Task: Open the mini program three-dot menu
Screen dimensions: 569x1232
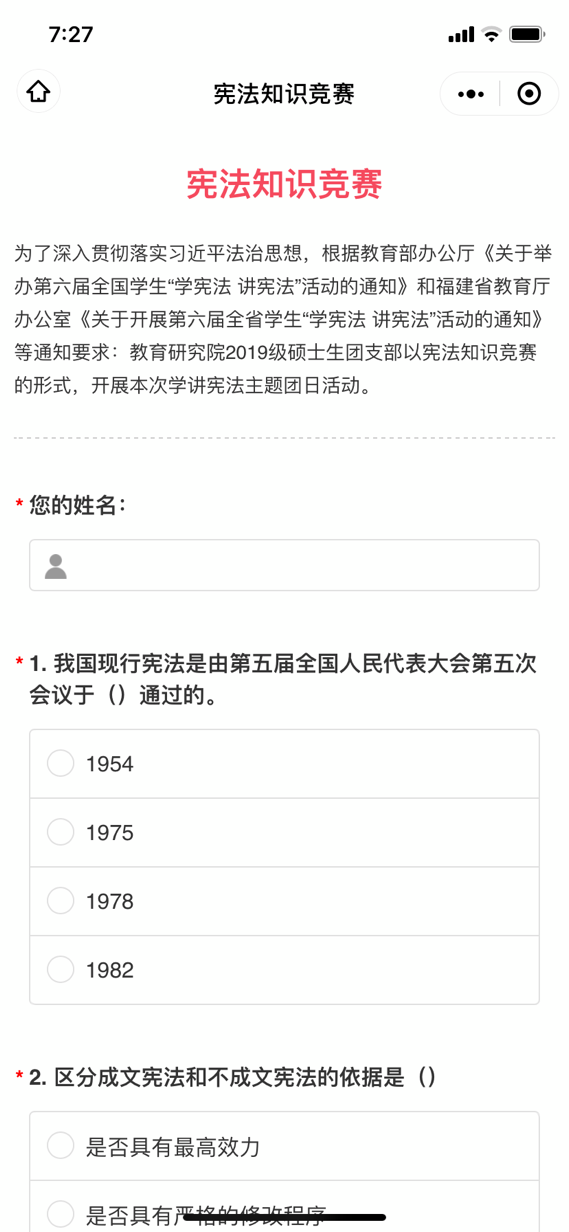Action: point(471,94)
